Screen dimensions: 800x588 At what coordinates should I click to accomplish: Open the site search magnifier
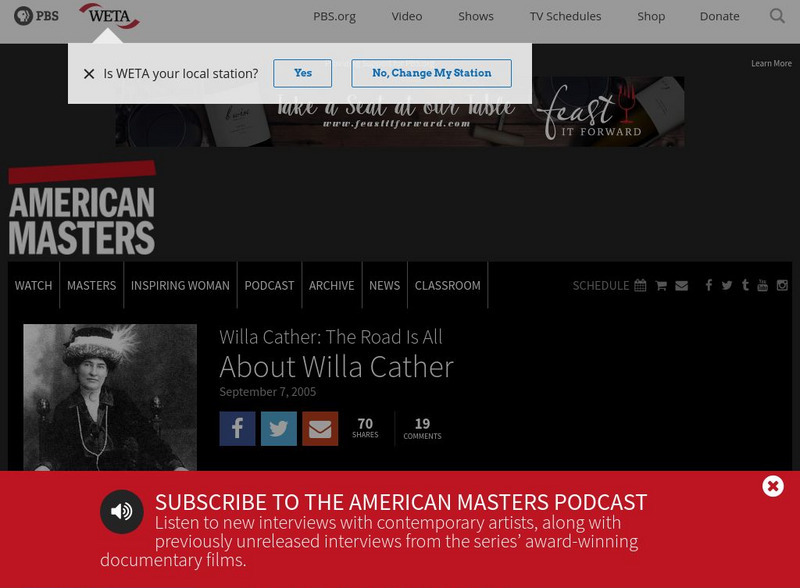pyautogui.click(x=776, y=16)
